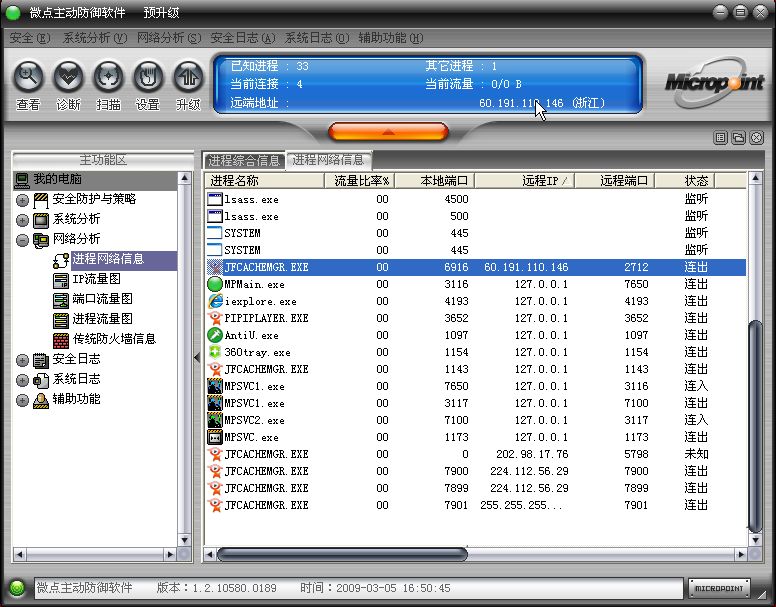Click the 扫描 (Scan) toolbar icon

point(108,76)
